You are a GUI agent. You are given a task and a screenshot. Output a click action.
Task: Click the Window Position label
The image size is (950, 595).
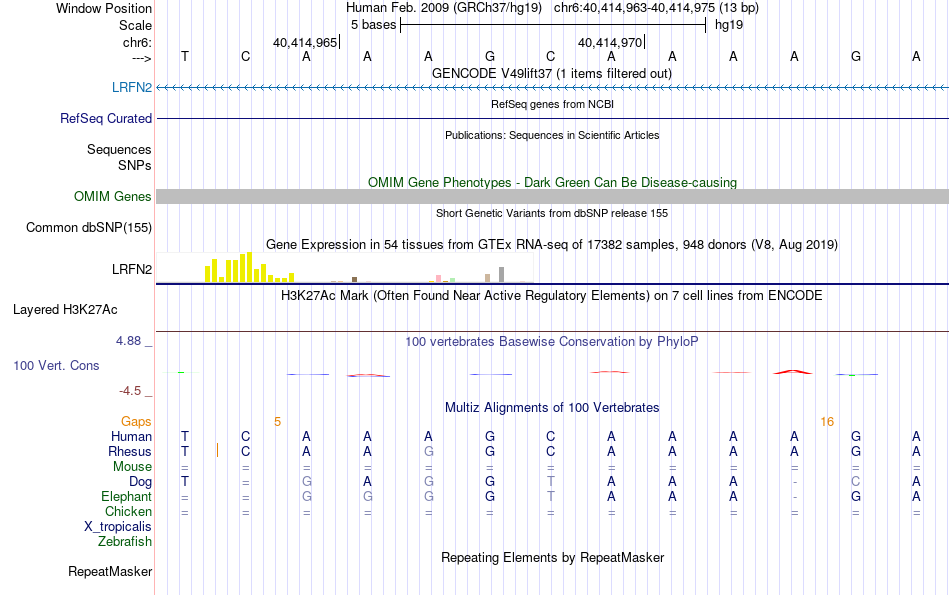(x=104, y=8)
